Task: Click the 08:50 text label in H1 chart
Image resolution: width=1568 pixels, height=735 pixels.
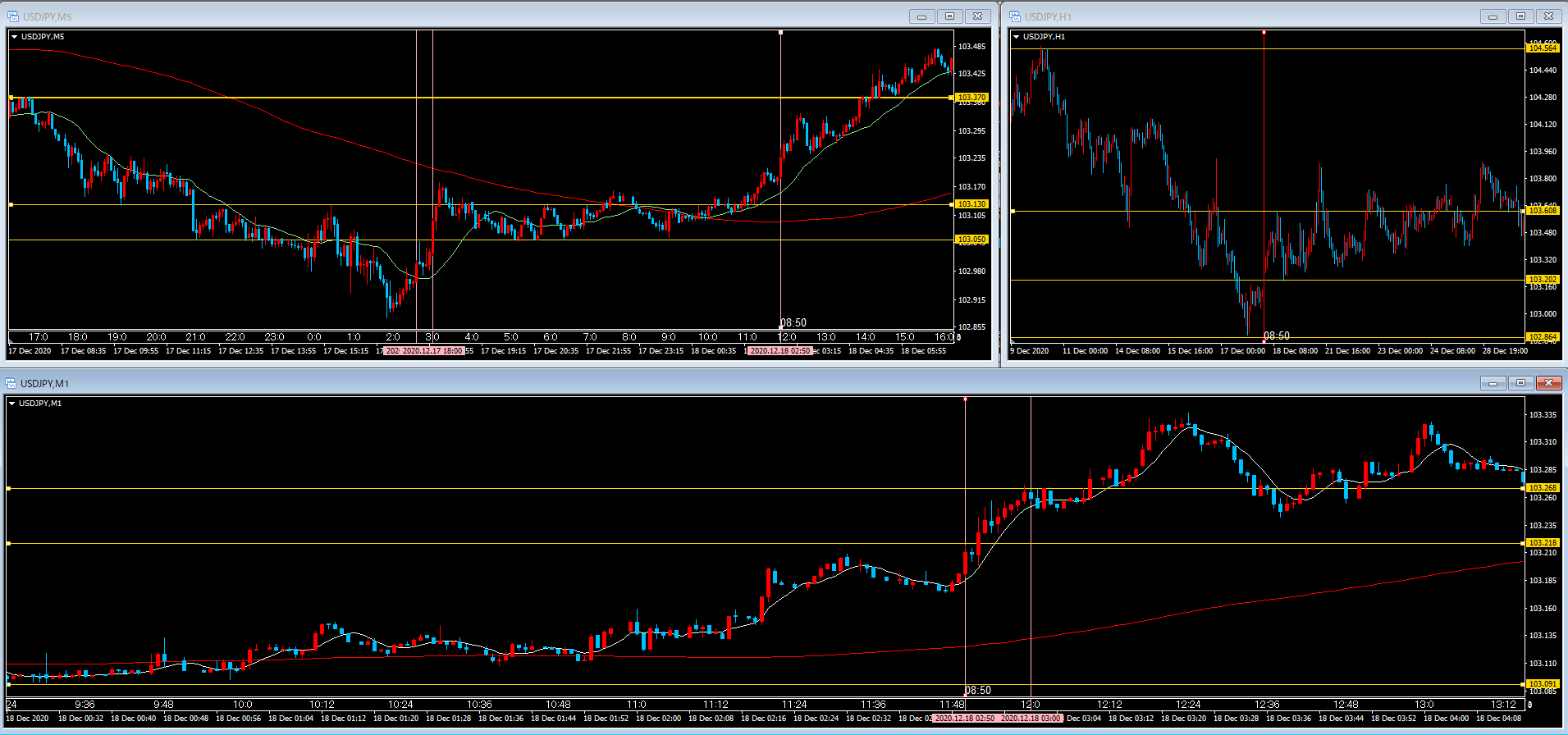Action: 1277,336
